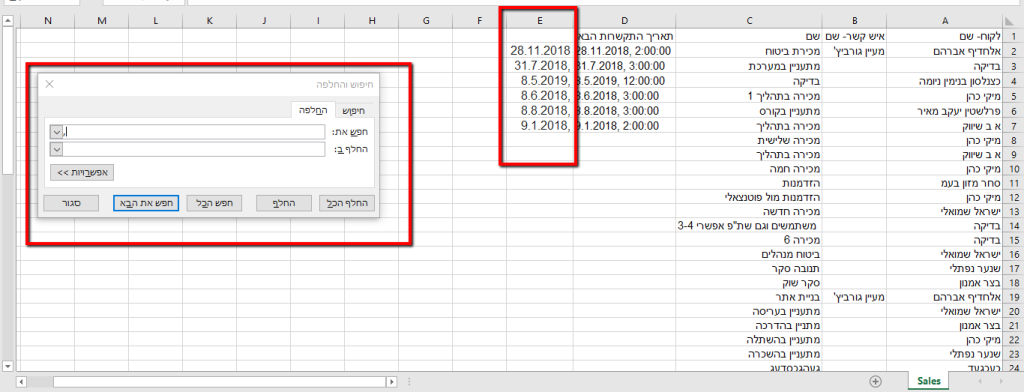Select column E header
Viewport: 1024px width, 392px height.
pos(539,21)
